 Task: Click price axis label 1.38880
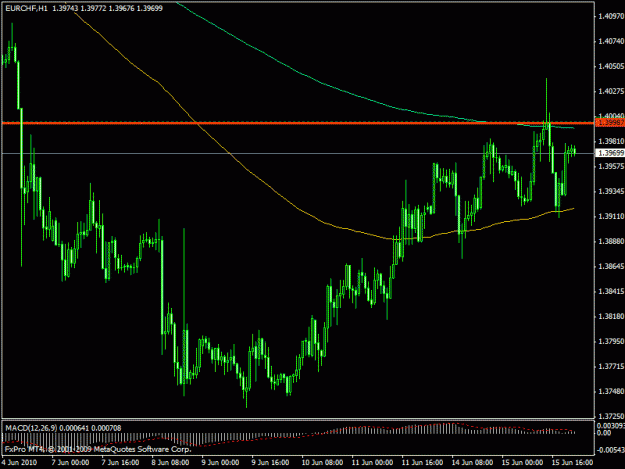(x=611, y=241)
